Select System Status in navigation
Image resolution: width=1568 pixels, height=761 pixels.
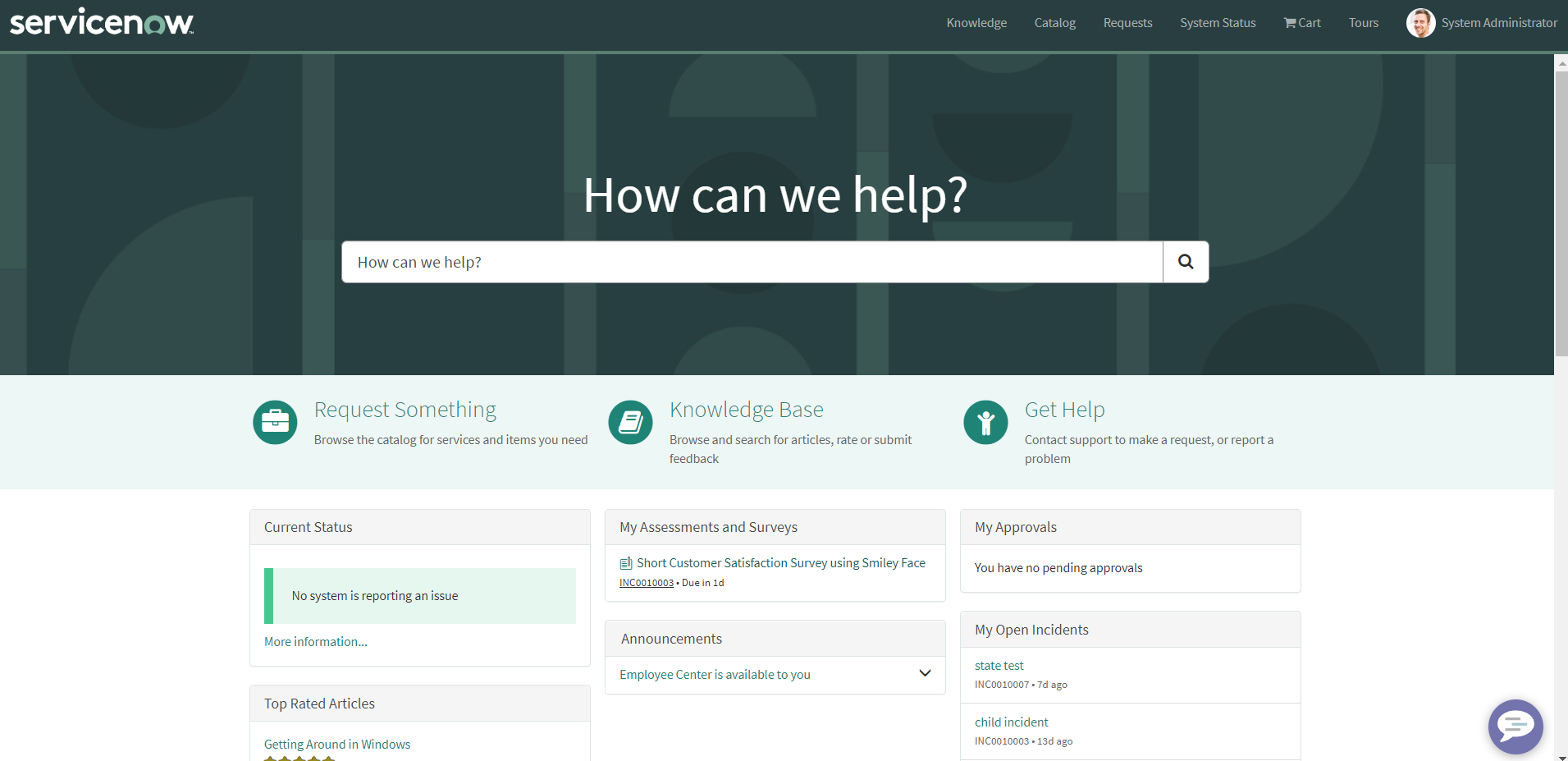pos(1218,23)
